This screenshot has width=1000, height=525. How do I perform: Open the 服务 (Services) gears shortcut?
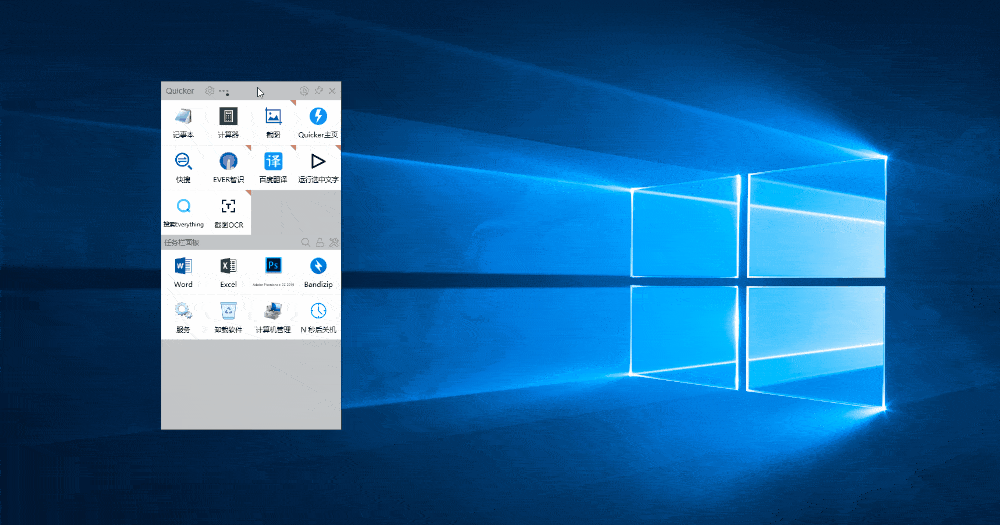coord(184,317)
